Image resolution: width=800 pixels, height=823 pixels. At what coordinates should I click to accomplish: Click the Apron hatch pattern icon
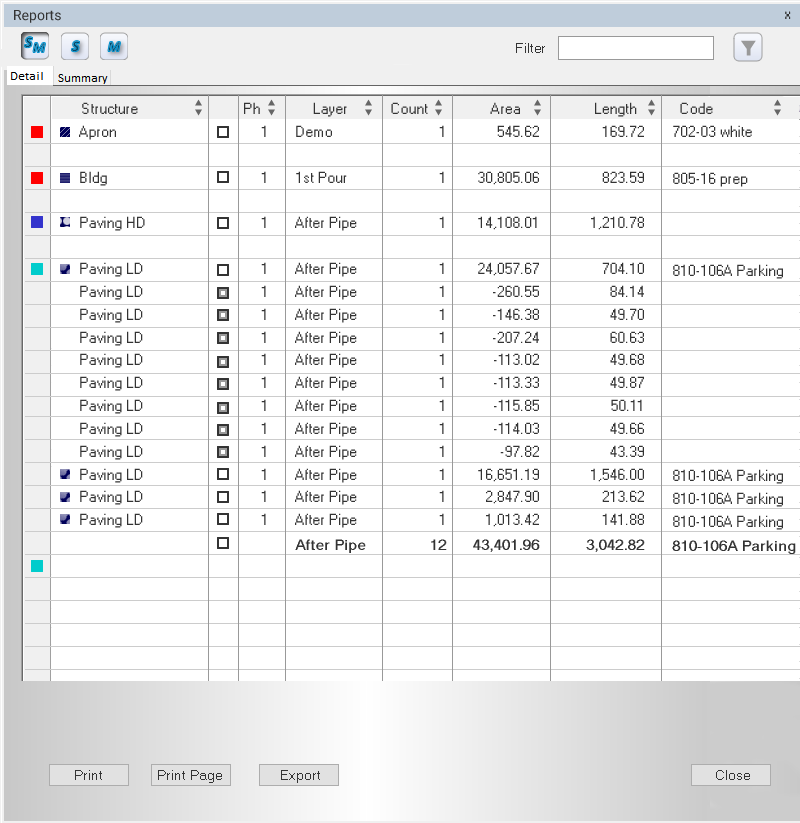coord(65,132)
